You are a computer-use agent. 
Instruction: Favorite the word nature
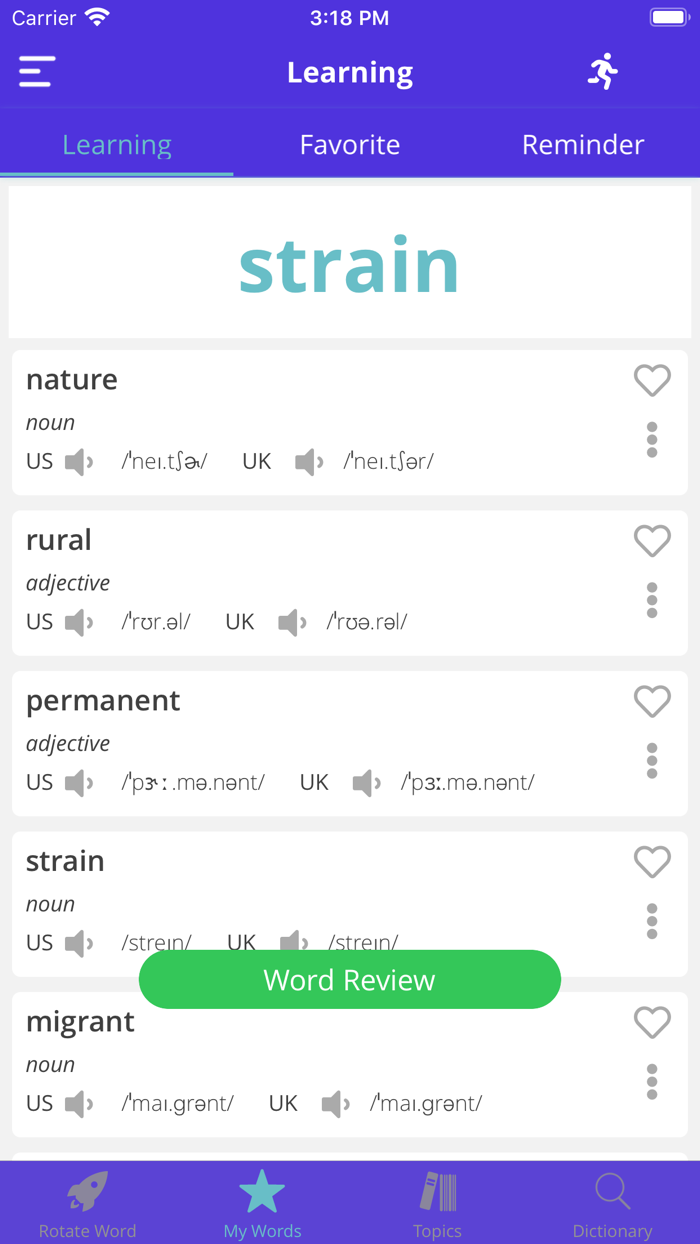[x=652, y=381]
